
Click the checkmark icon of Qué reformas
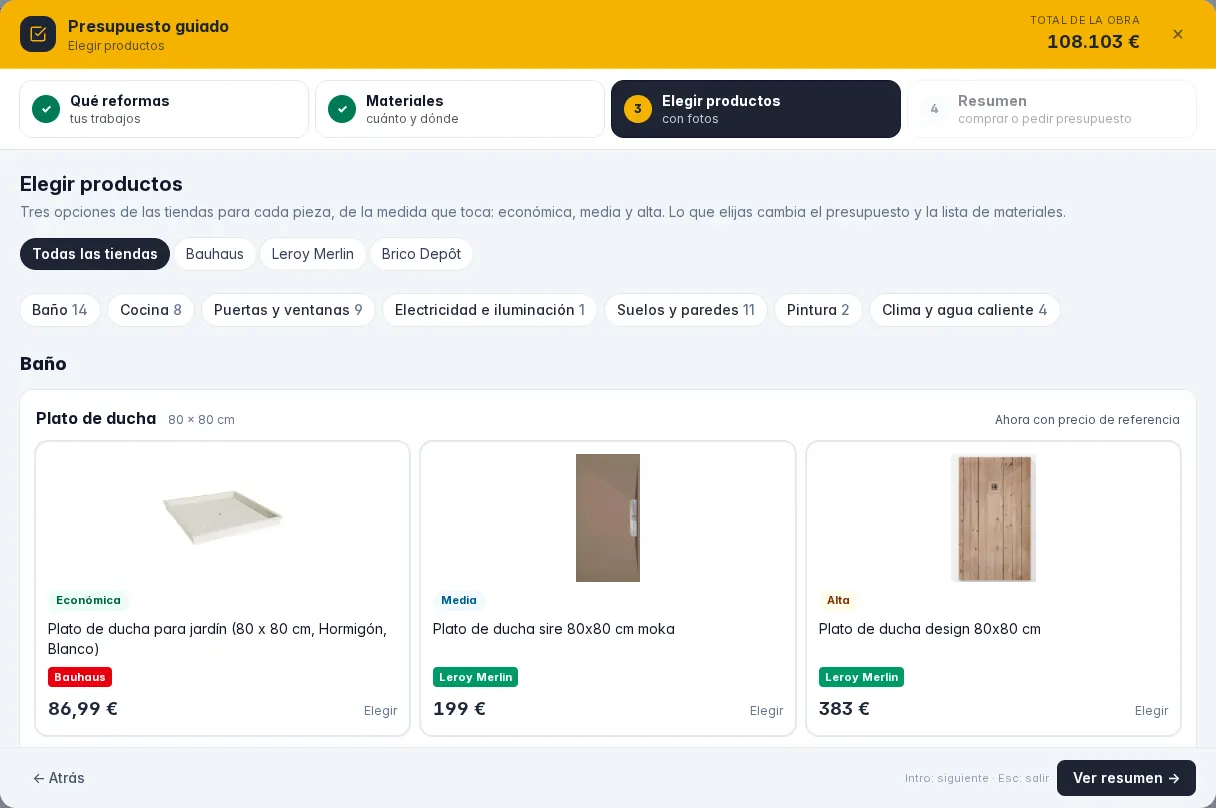coord(46,109)
